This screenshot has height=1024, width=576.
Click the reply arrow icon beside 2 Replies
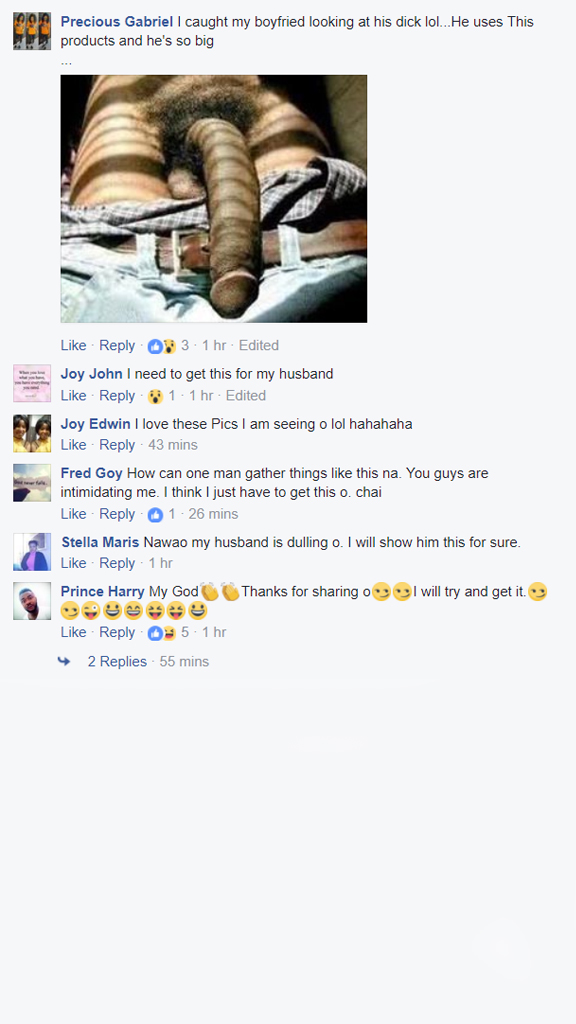pyautogui.click(x=64, y=662)
